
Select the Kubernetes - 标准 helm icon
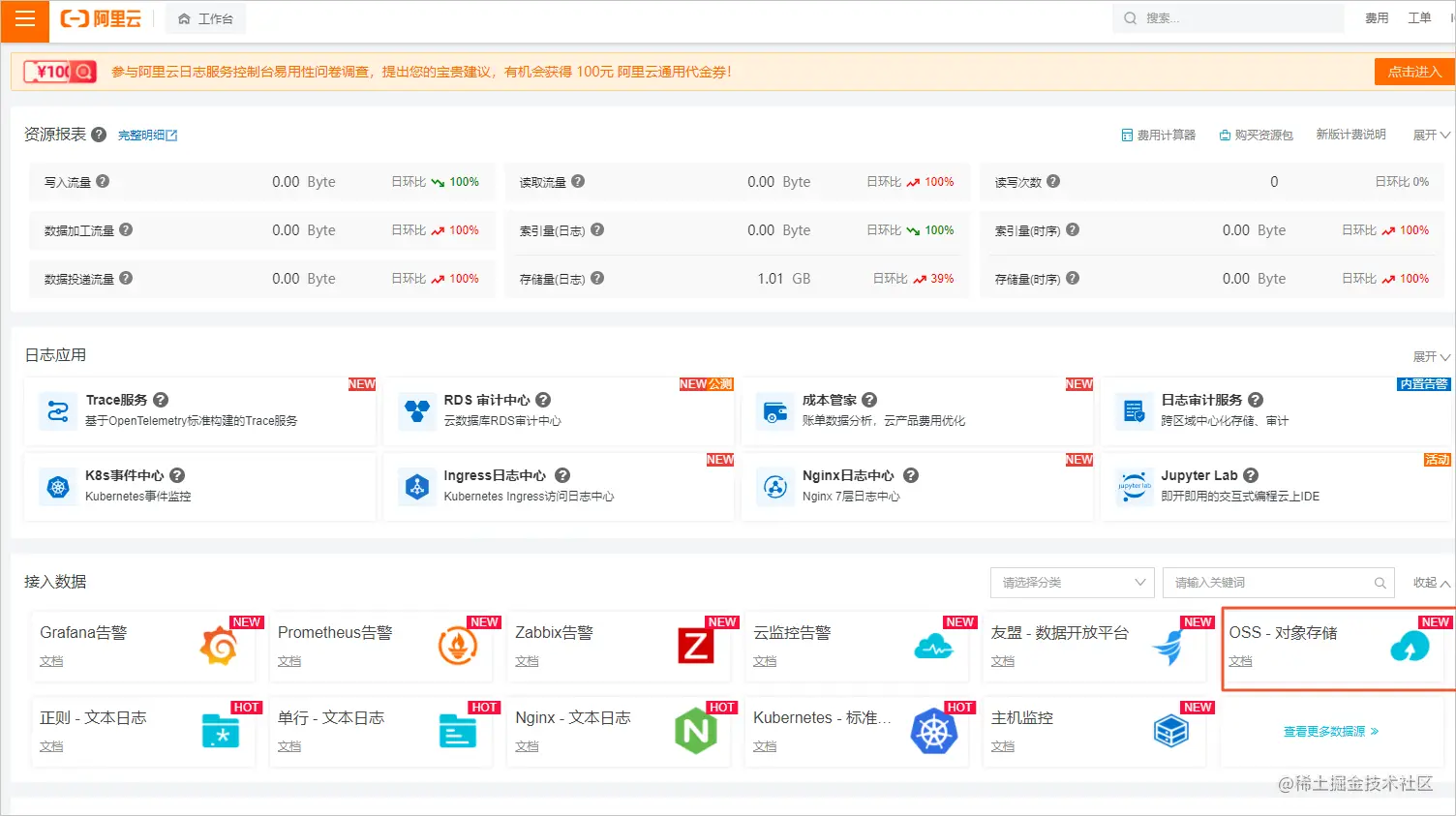pos(934,731)
